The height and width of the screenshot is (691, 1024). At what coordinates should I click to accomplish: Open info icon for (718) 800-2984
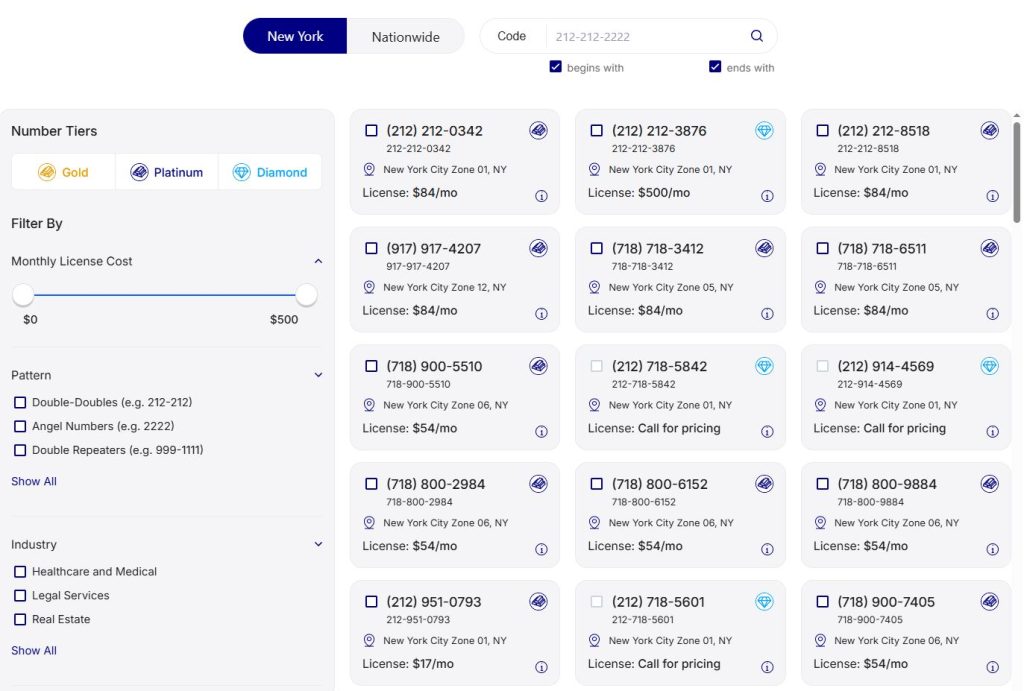click(541, 549)
